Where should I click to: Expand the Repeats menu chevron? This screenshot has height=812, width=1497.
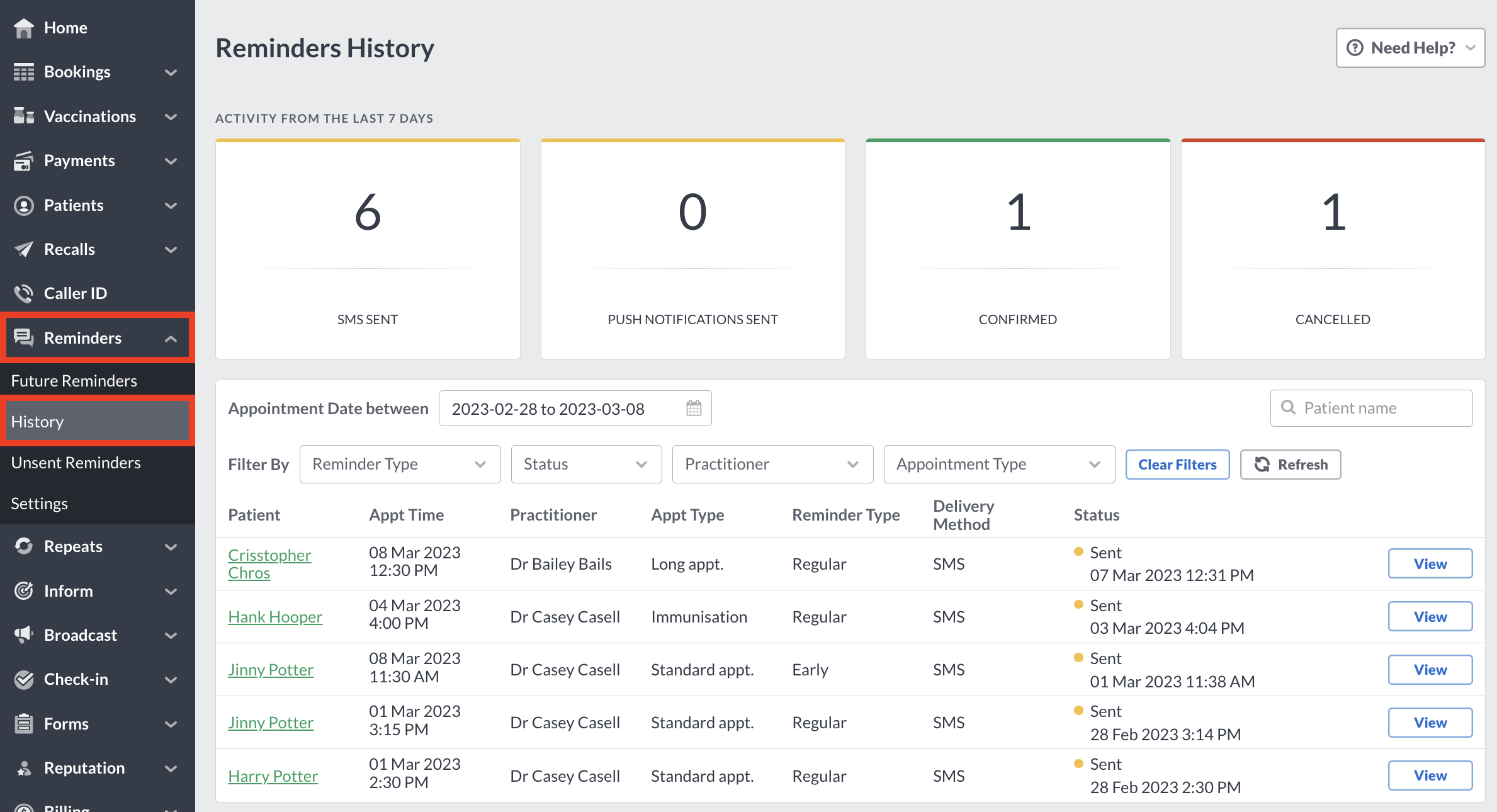click(171, 547)
